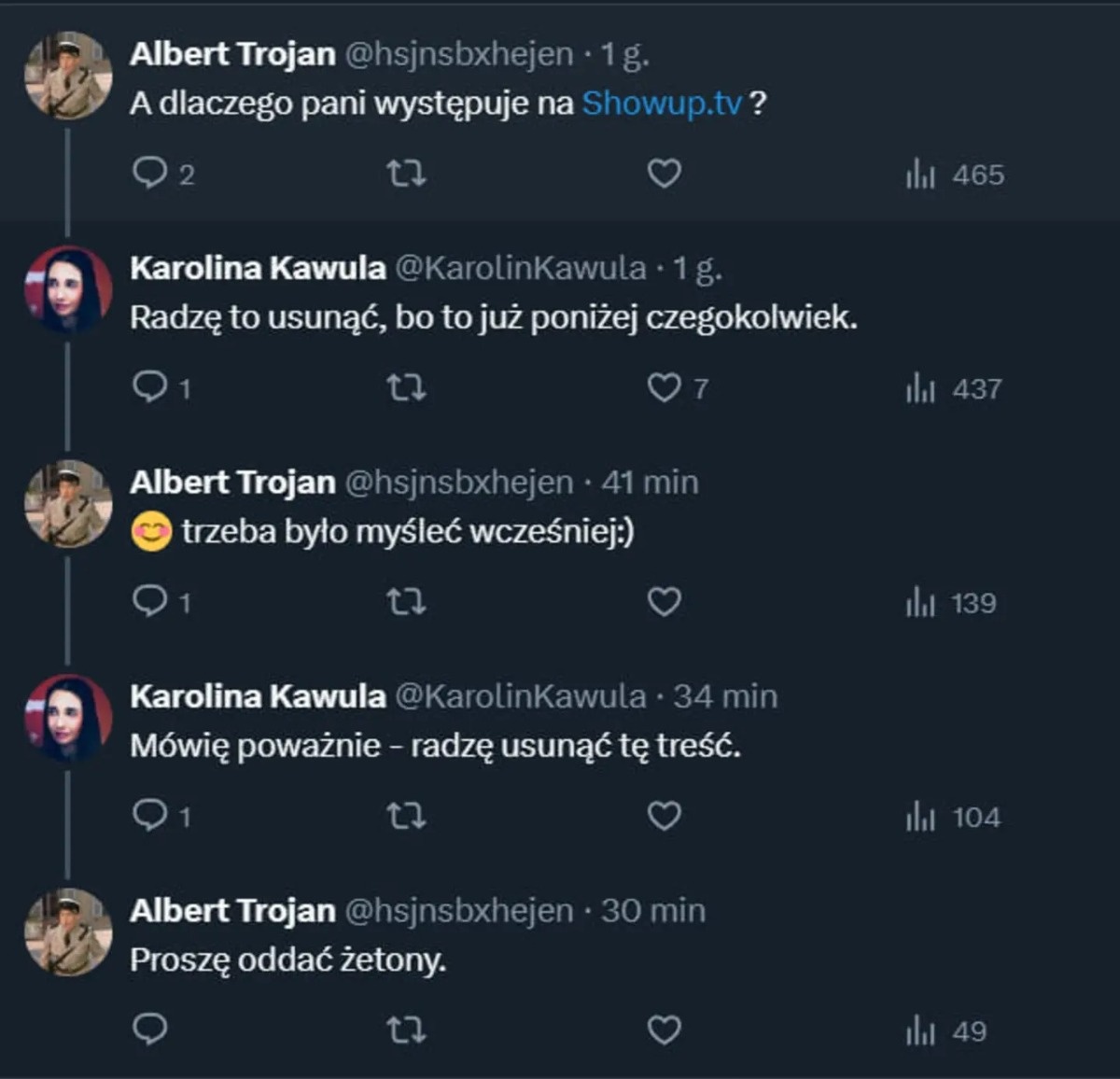
Task: Retweet the 'trzeba było myśleć wcześniej' tweet
Action: click(x=406, y=602)
